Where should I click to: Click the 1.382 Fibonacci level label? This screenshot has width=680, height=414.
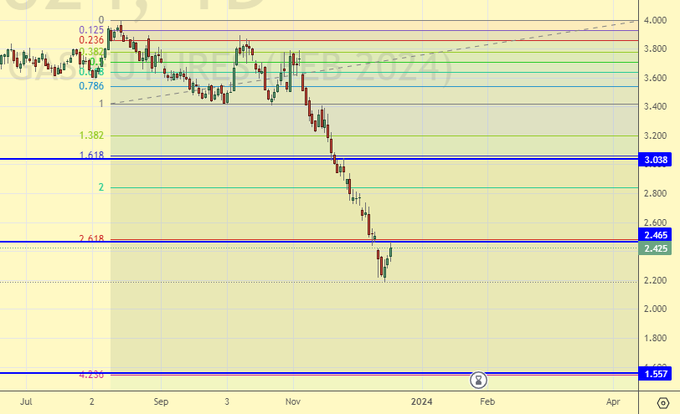tap(91, 135)
